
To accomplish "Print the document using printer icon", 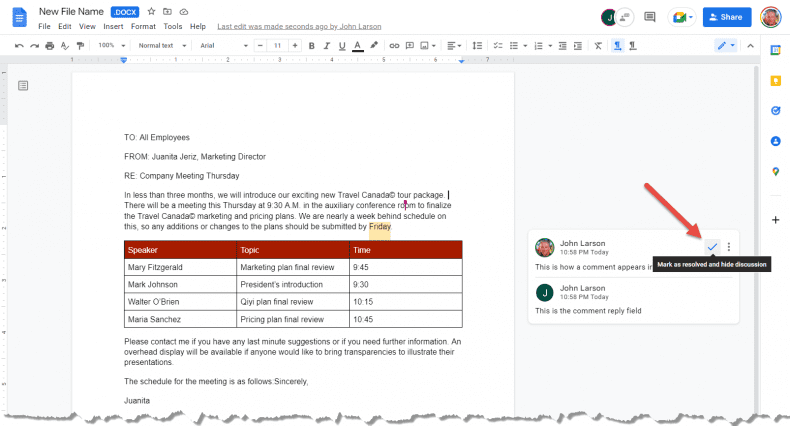I will click(49, 45).
